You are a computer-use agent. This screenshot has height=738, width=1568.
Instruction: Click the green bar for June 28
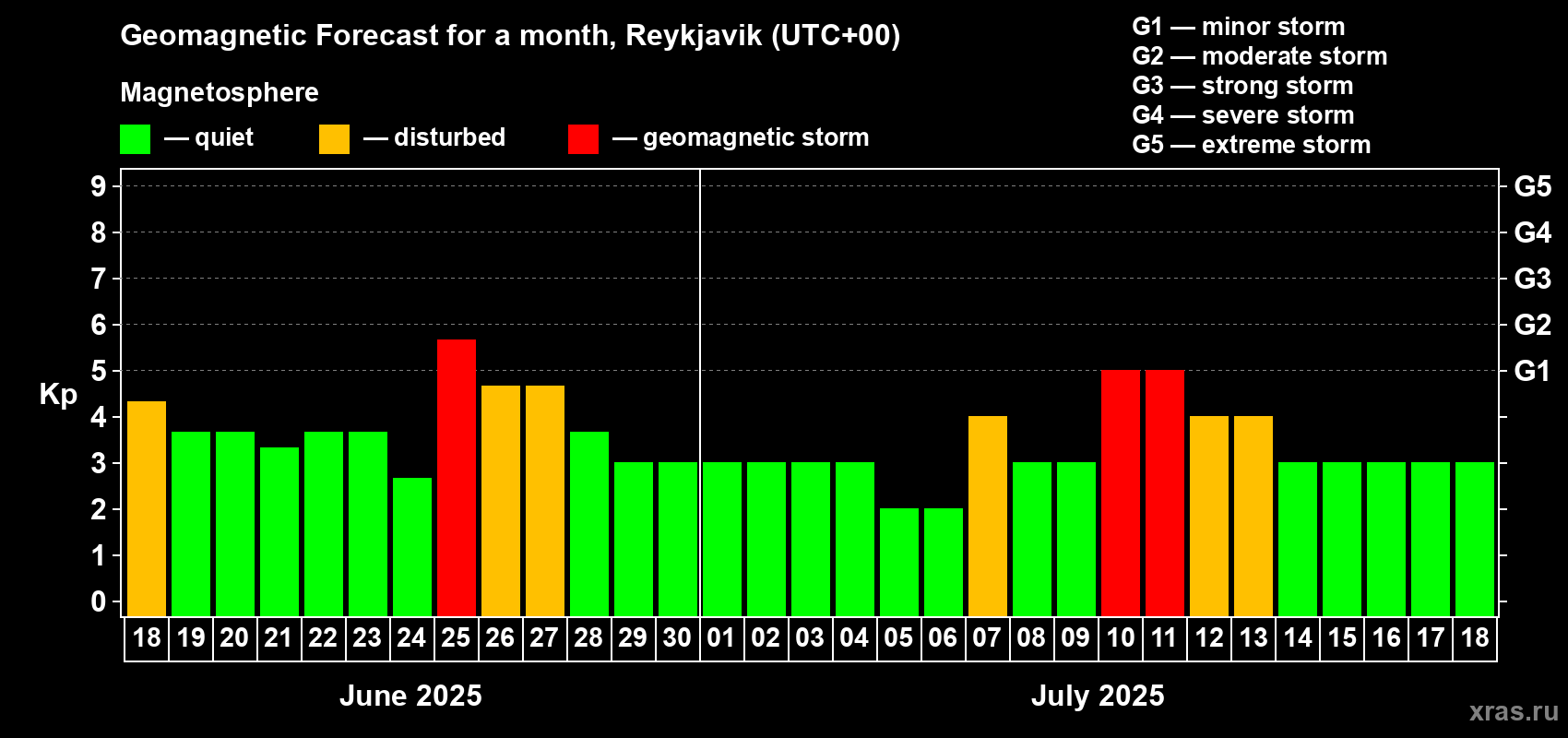tap(589, 524)
